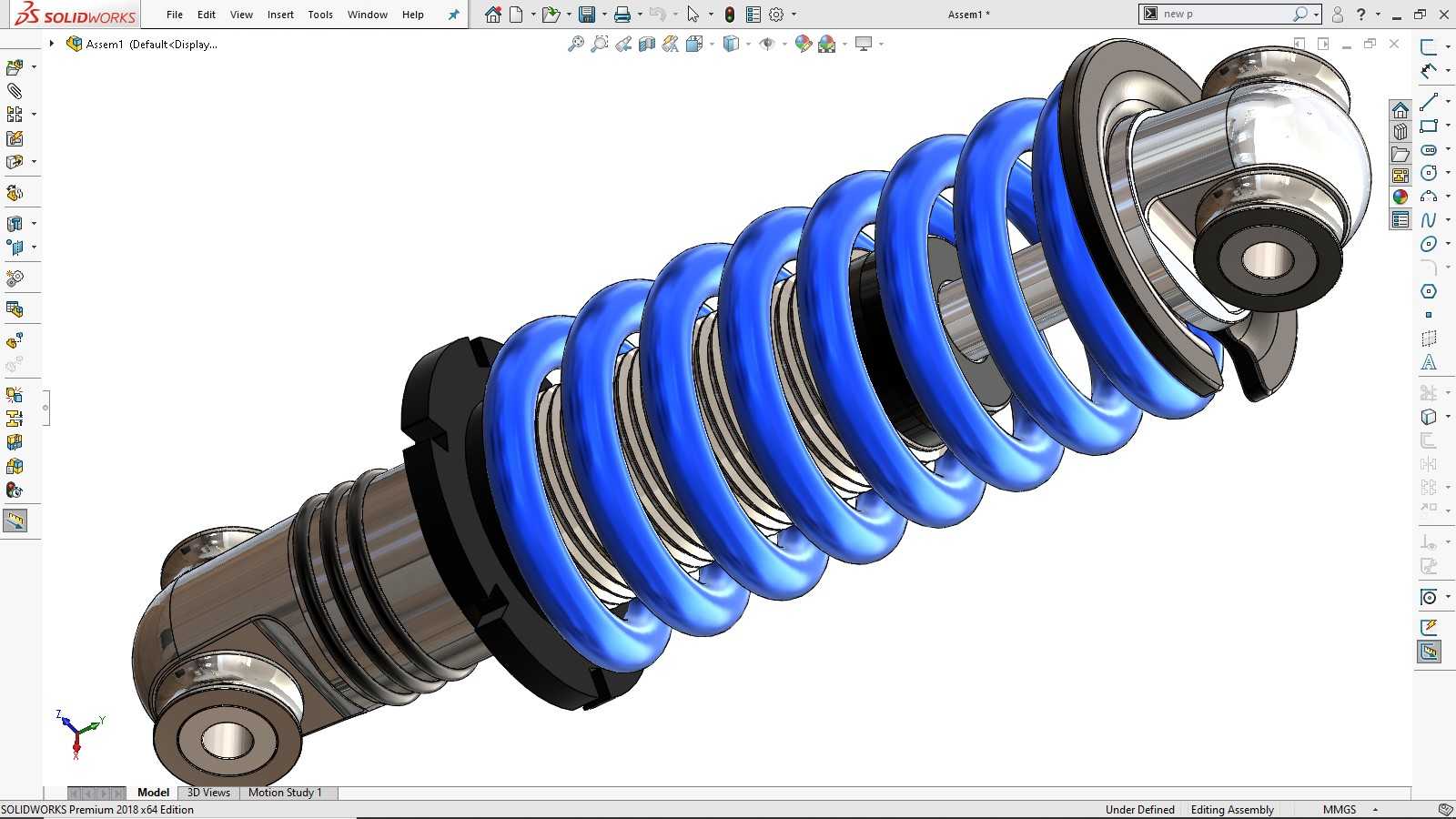Image resolution: width=1456 pixels, height=819 pixels.
Task: Switch to the Model tab
Action: pyautogui.click(x=153, y=793)
